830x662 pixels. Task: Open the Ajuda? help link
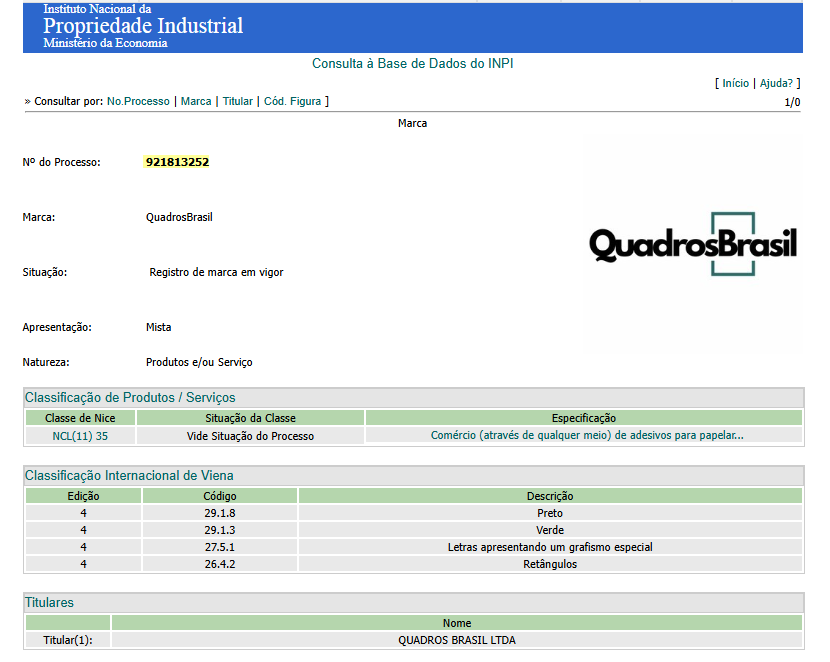click(776, 83)
